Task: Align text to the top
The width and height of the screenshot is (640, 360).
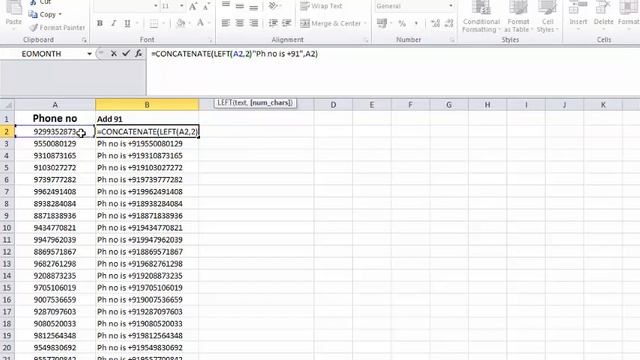Action: click(x=226, y=6)
